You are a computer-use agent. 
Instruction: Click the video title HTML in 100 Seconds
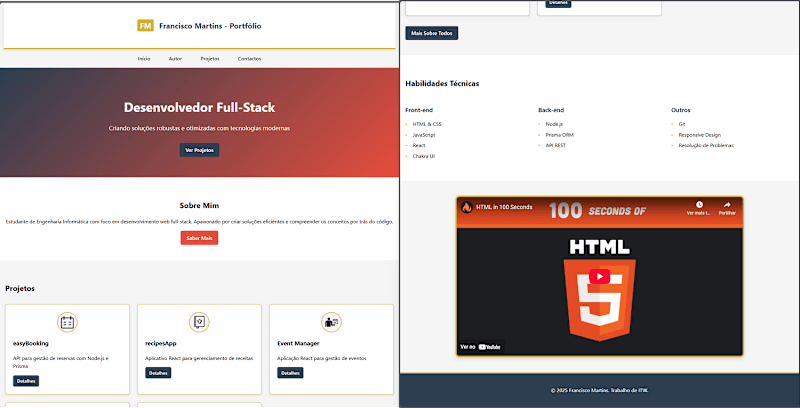(504, 207)
